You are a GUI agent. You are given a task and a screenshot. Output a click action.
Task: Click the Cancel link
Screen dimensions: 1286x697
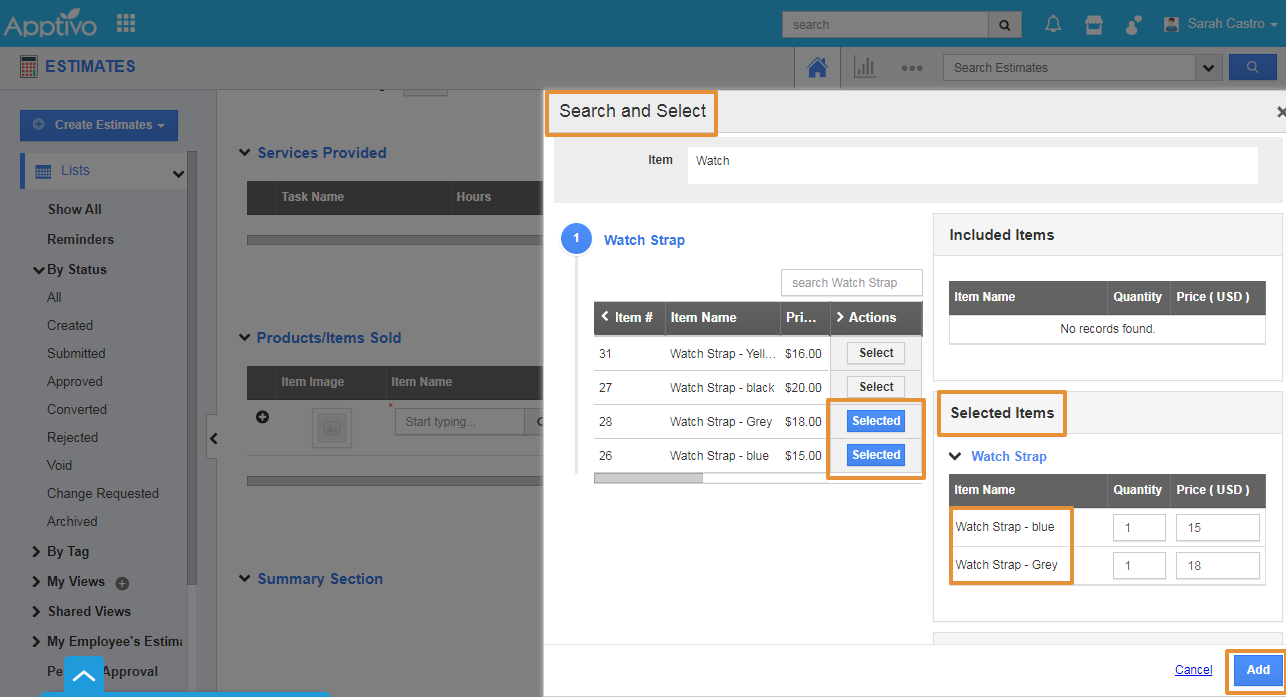(x=1193, y=670)
